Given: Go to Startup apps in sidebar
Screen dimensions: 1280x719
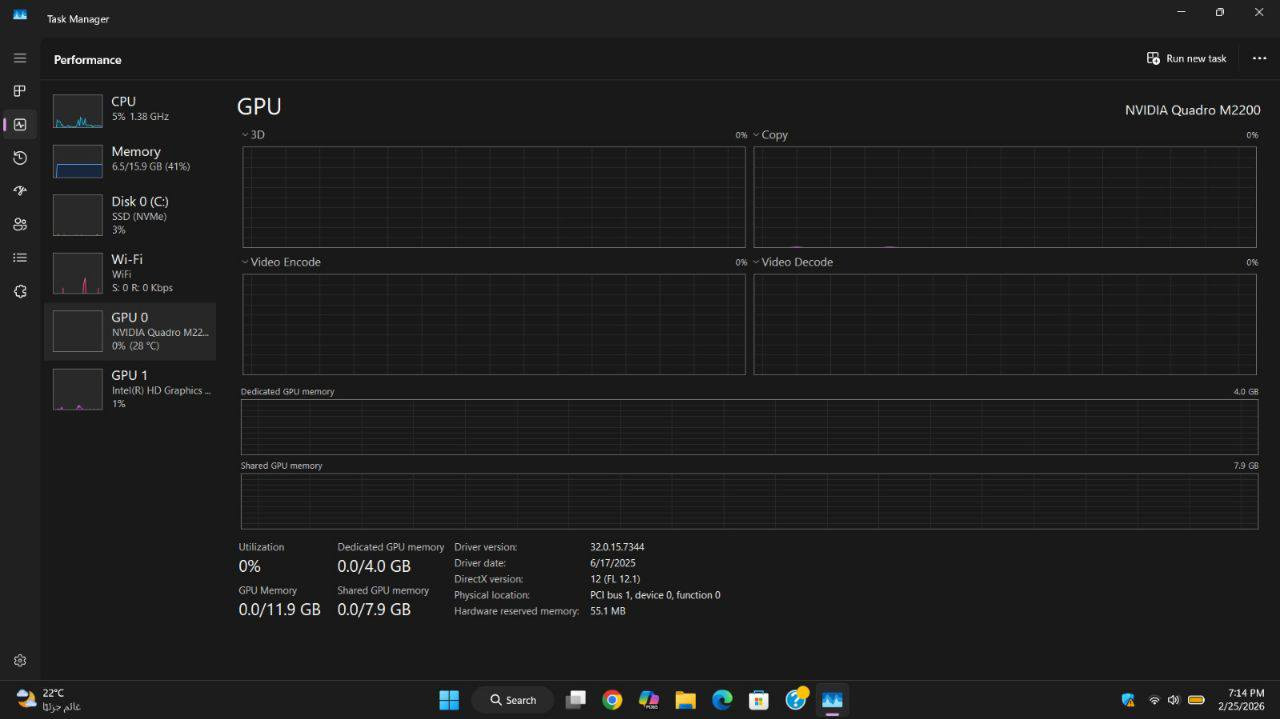Looking at the screenshot, I should [x=19, y=191].
